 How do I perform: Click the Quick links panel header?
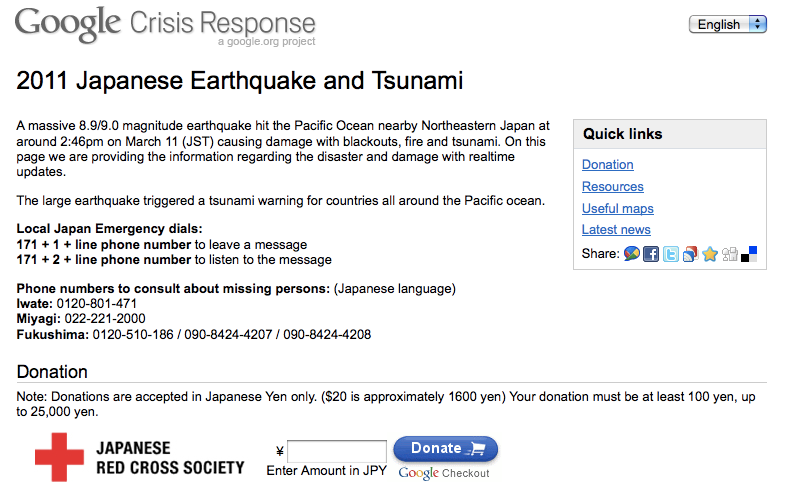tap(623, 134)
